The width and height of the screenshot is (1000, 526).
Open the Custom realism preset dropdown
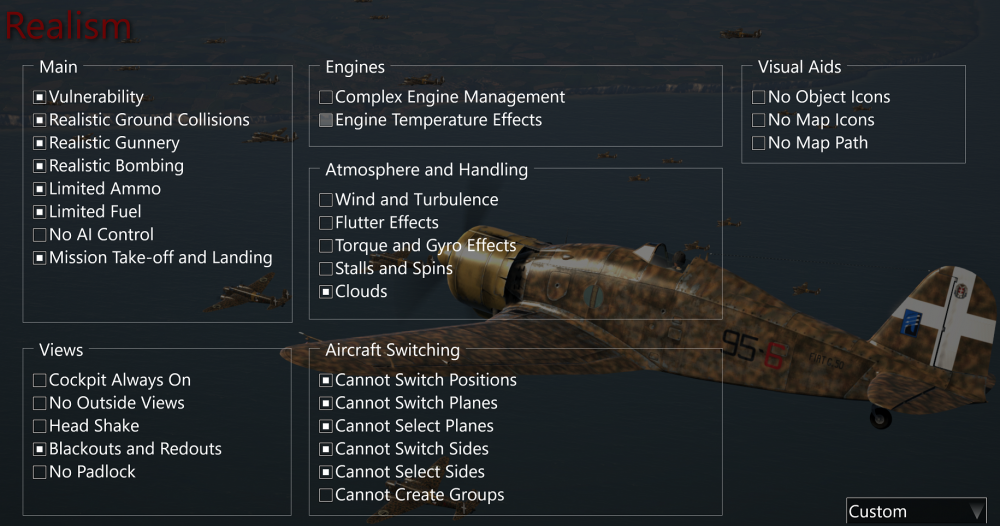(x=915, y=511)
